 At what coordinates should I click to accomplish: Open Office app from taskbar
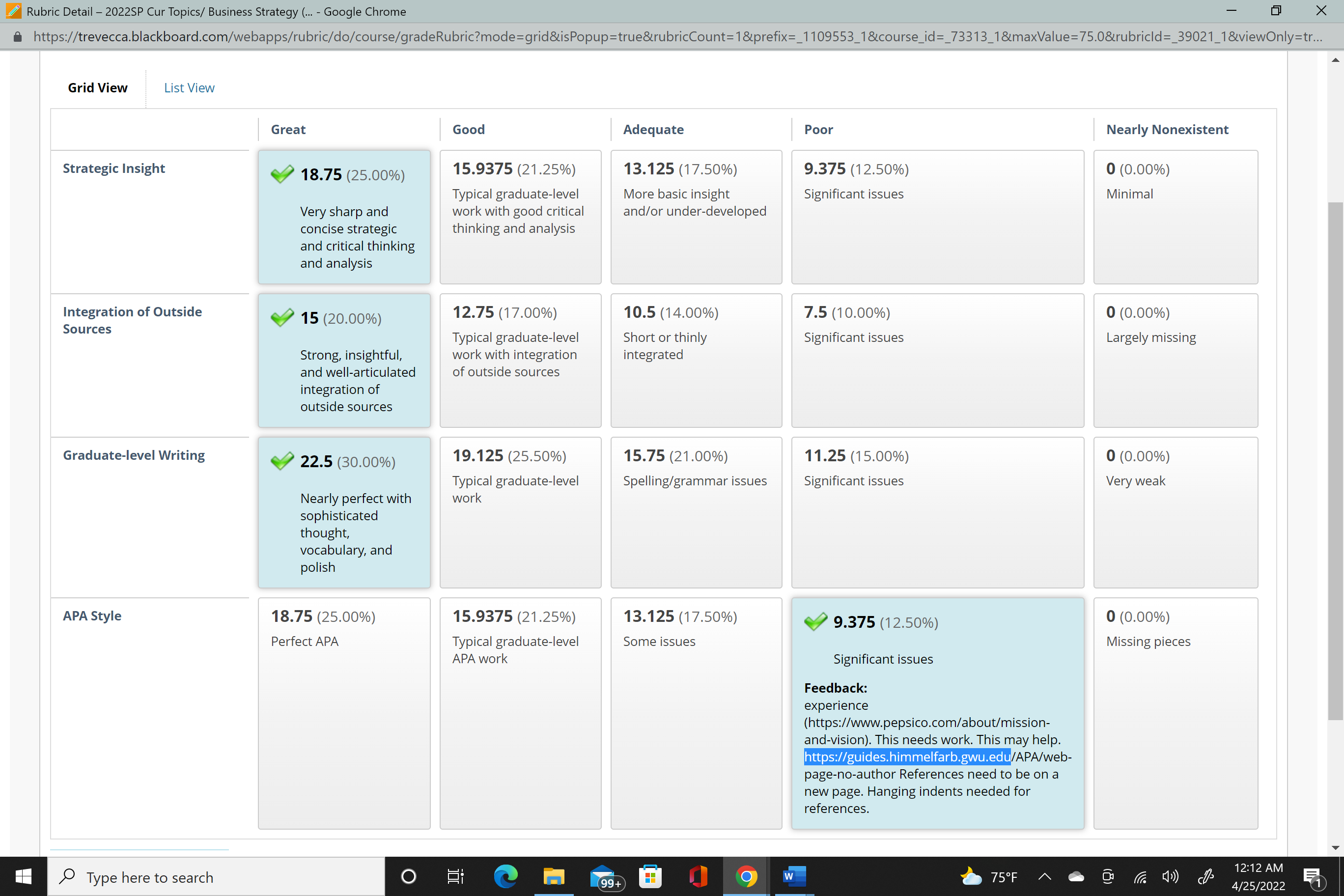(698, 876)
